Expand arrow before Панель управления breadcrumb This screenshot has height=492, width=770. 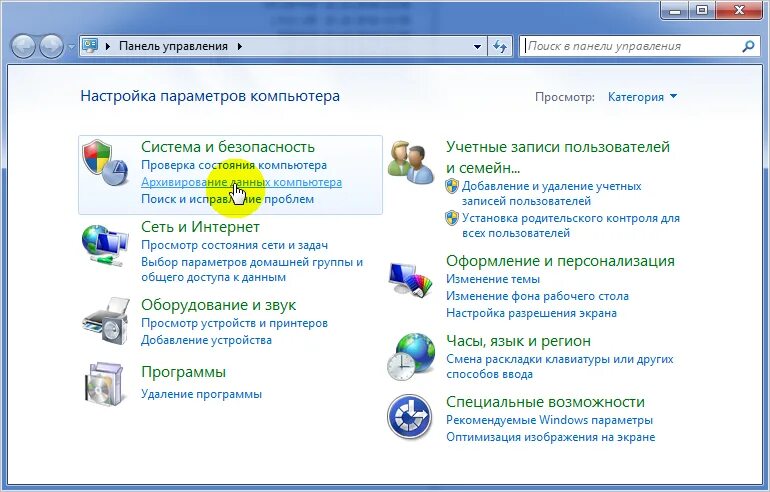coord(108,46)
